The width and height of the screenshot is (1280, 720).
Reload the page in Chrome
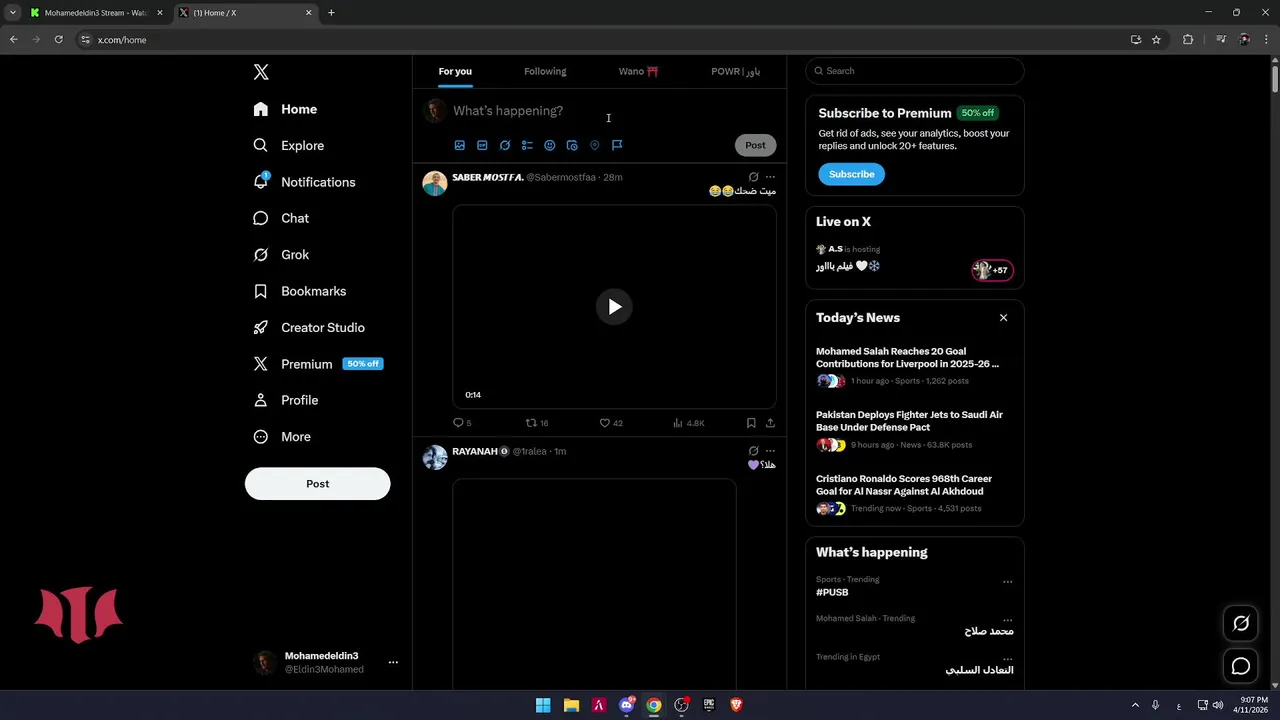(59, 40)
